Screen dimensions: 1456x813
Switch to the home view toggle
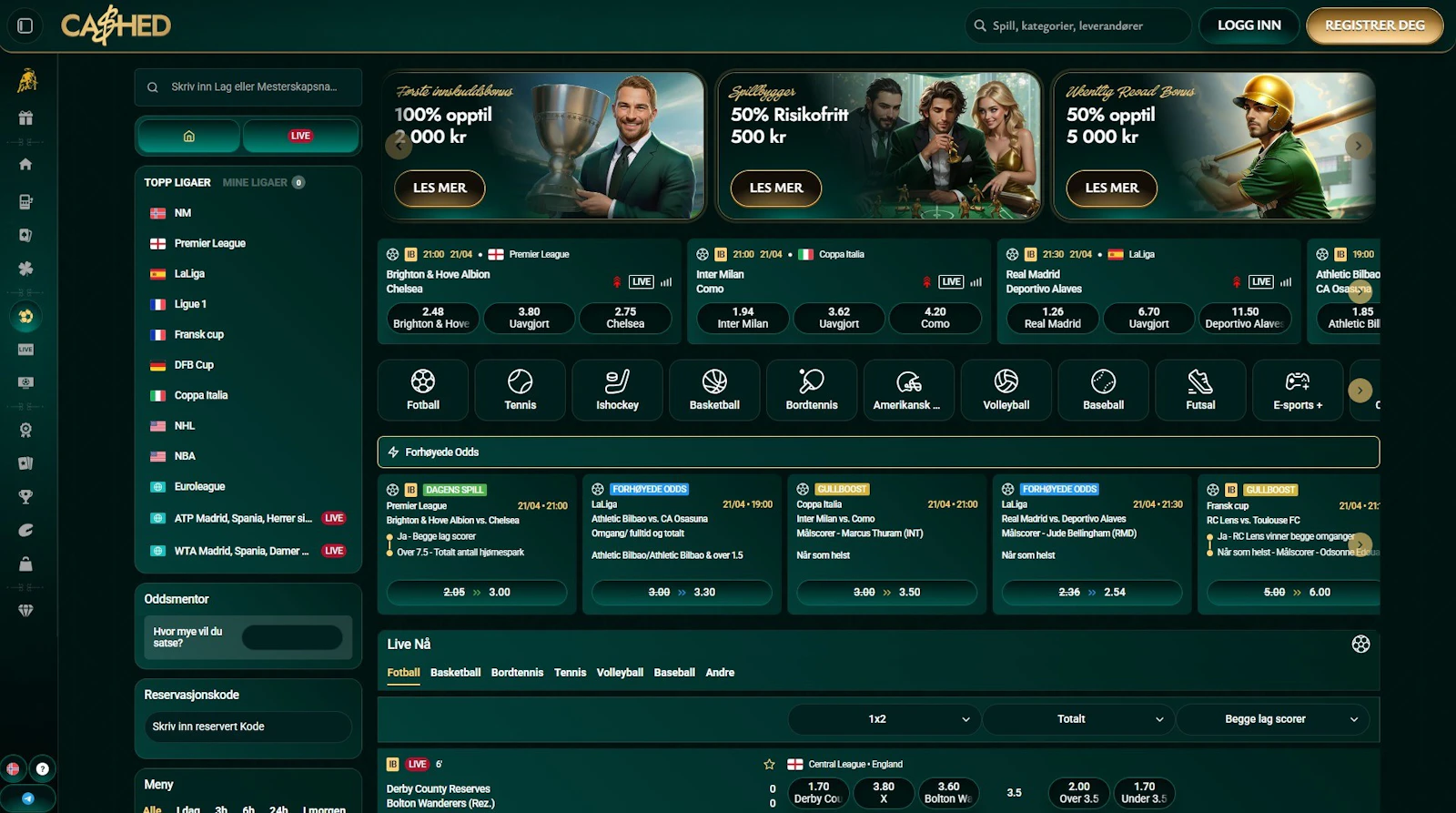pos(189,136)
